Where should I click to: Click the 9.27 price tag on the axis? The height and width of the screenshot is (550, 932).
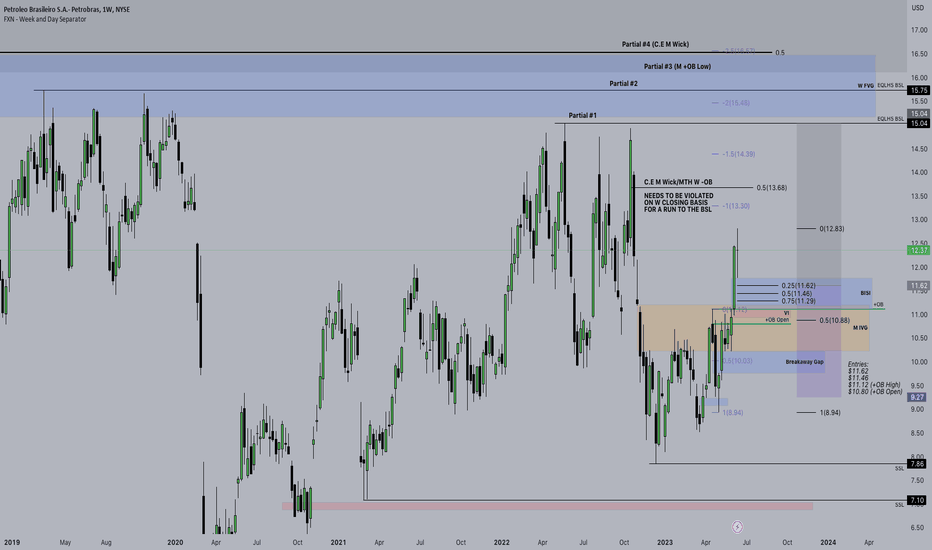click(917, 397)
